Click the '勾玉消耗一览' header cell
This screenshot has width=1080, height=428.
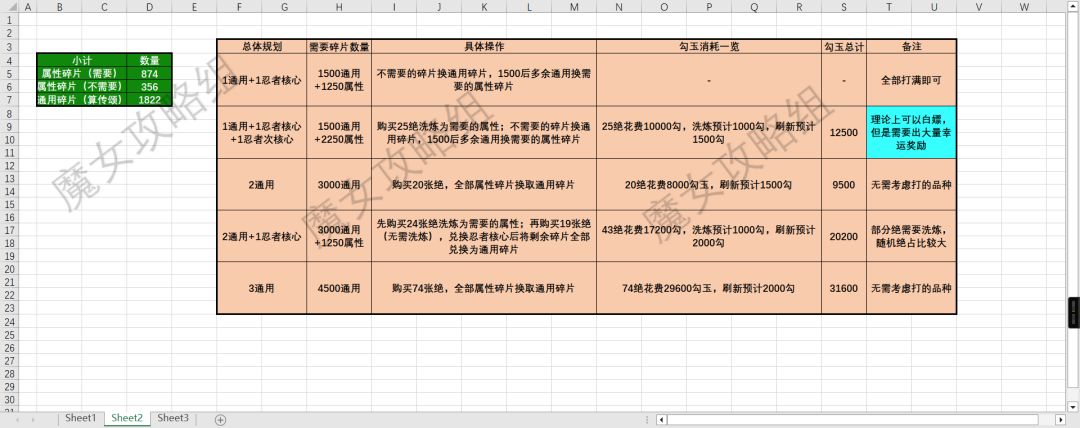[x=709, y=47]
